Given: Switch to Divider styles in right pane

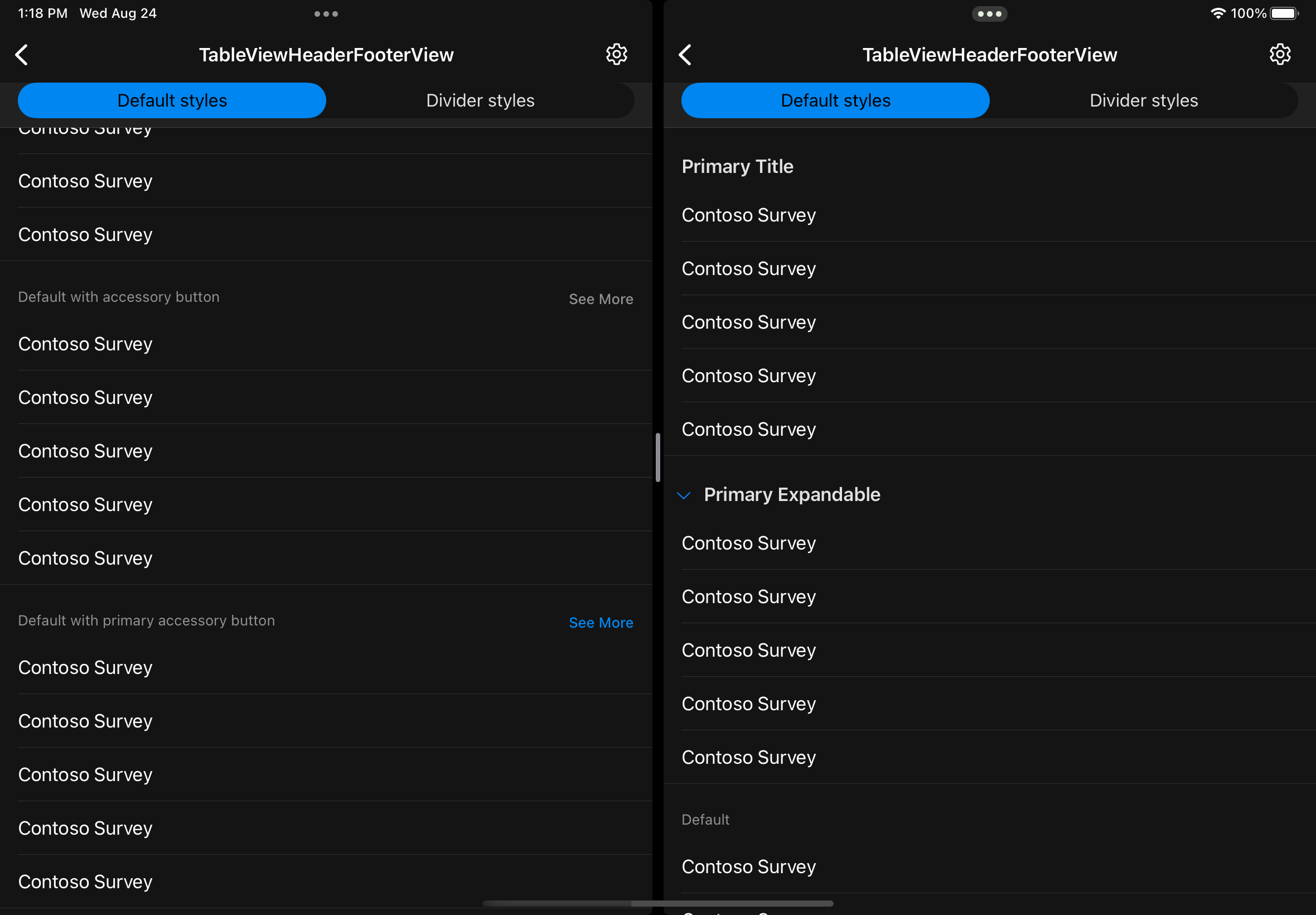Looking at the screenshot, I should click(1144, 100).
